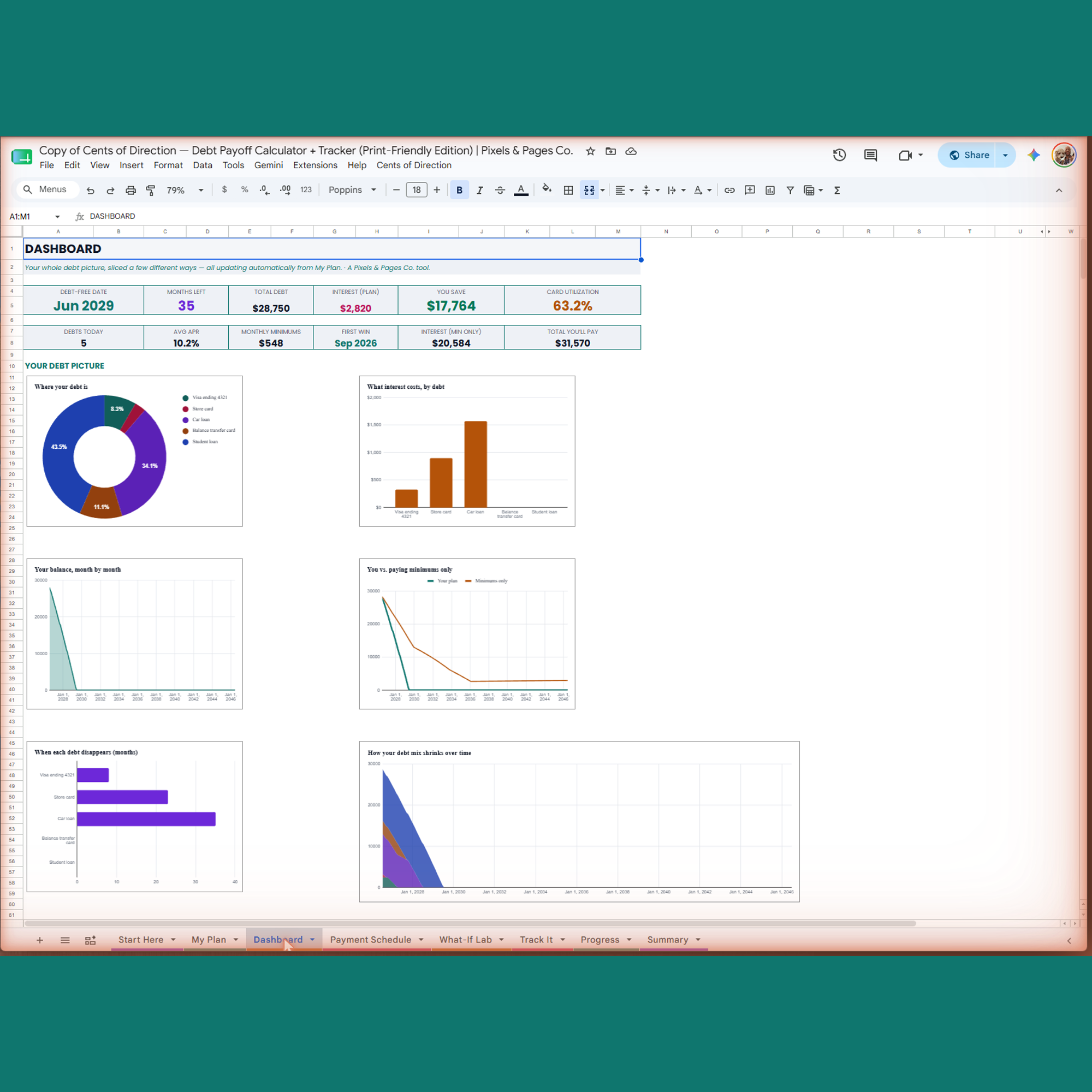
Task: Open the File menu
Action: (47, 165)
